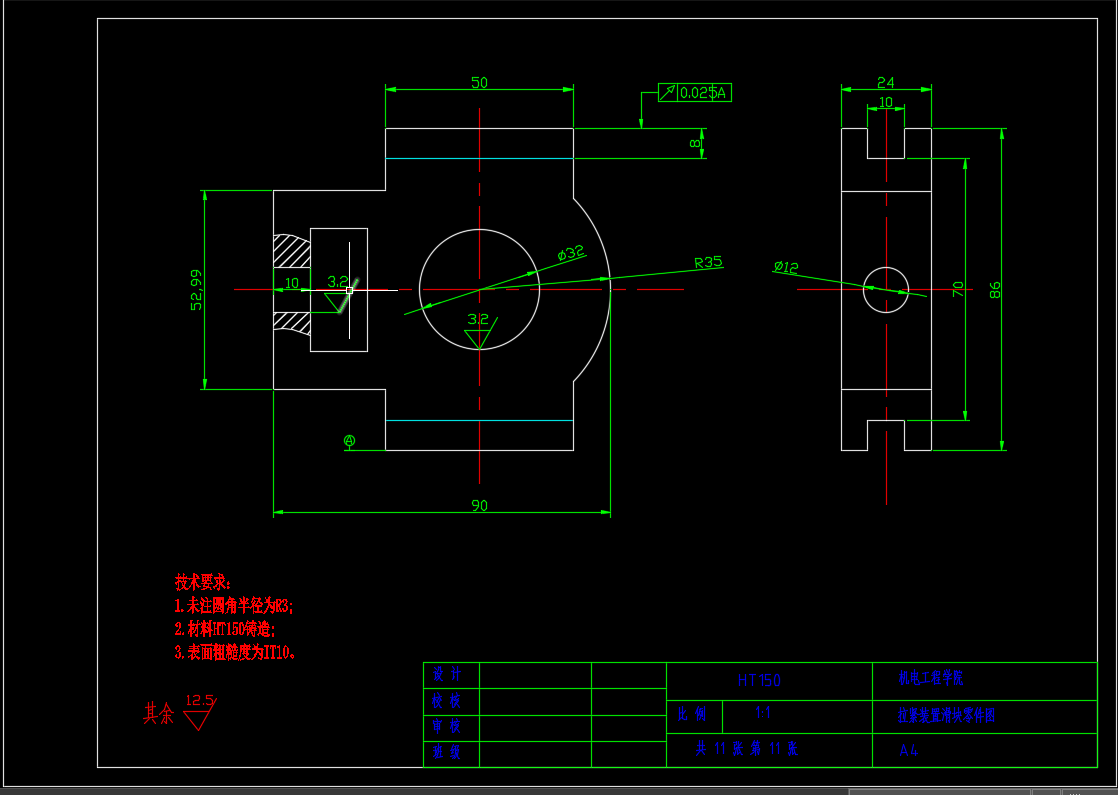This screenshot has width=1118, height=795.
Task: Select the upper cyan line in front view
Action: tap(479, 158)
